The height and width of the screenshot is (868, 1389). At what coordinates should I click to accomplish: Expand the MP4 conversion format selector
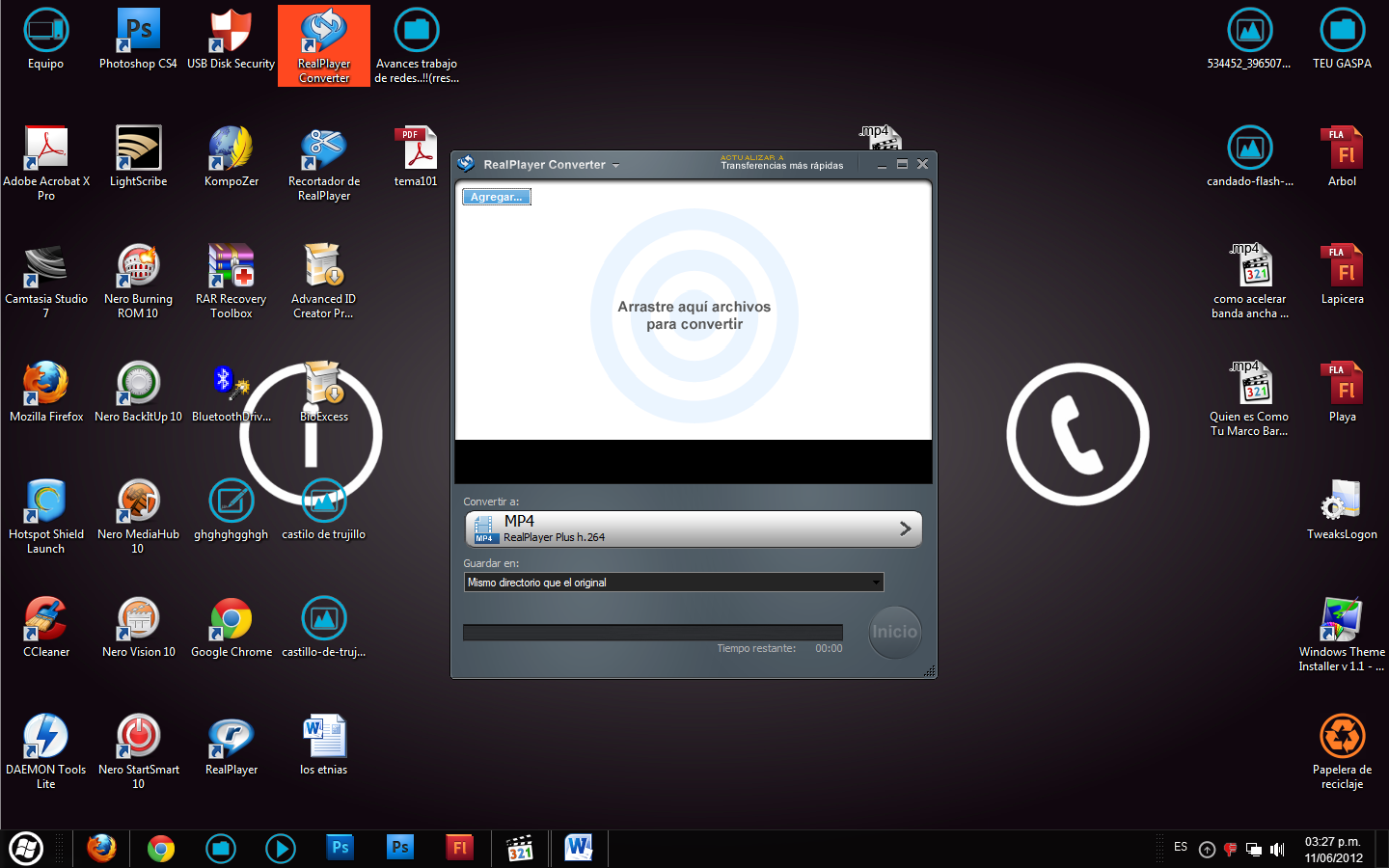694,529
